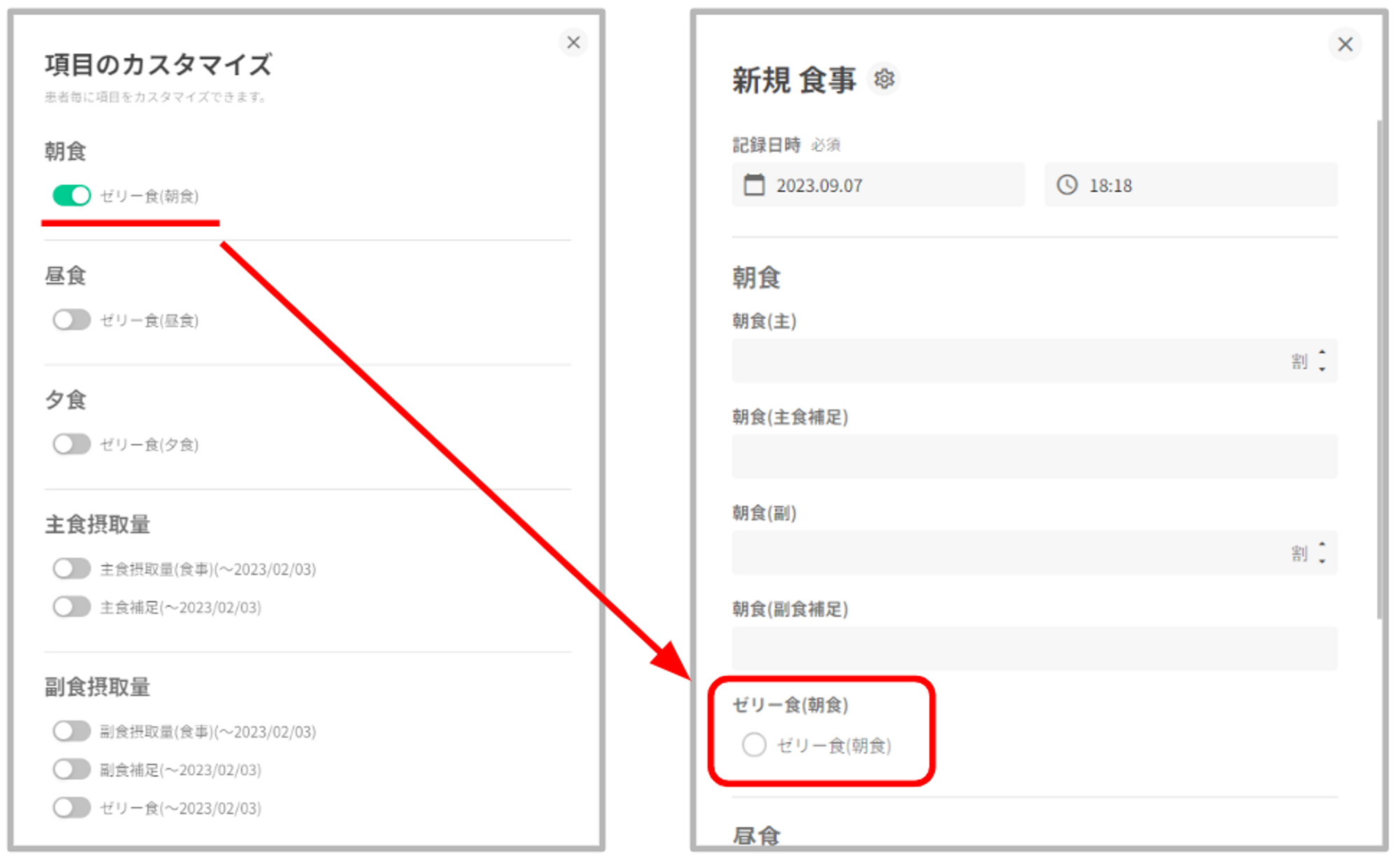Click the 朝食(主食補足) text field
Image resolution: width=1400 pixels, height=861 pixels.
1034,456
